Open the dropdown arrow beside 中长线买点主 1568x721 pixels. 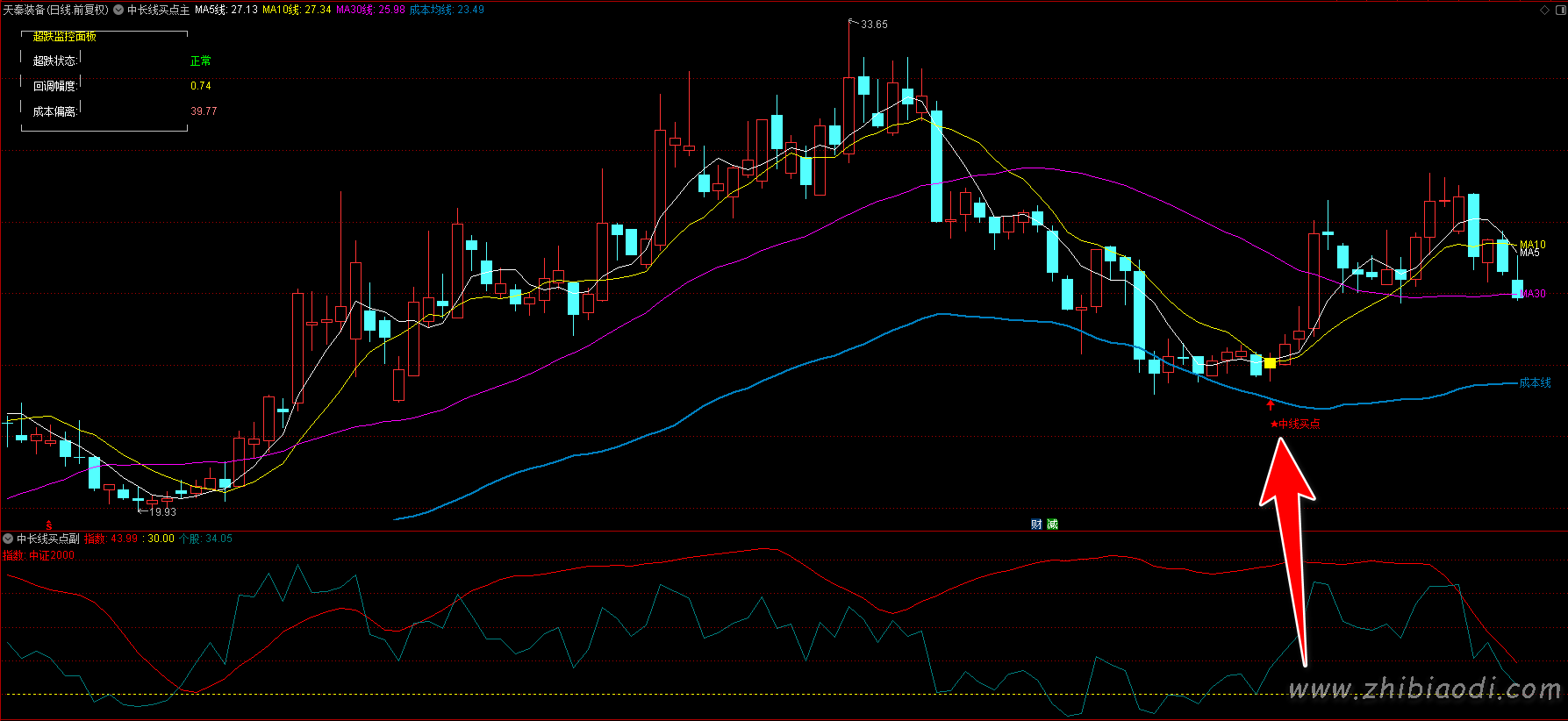tap(118, 10)
